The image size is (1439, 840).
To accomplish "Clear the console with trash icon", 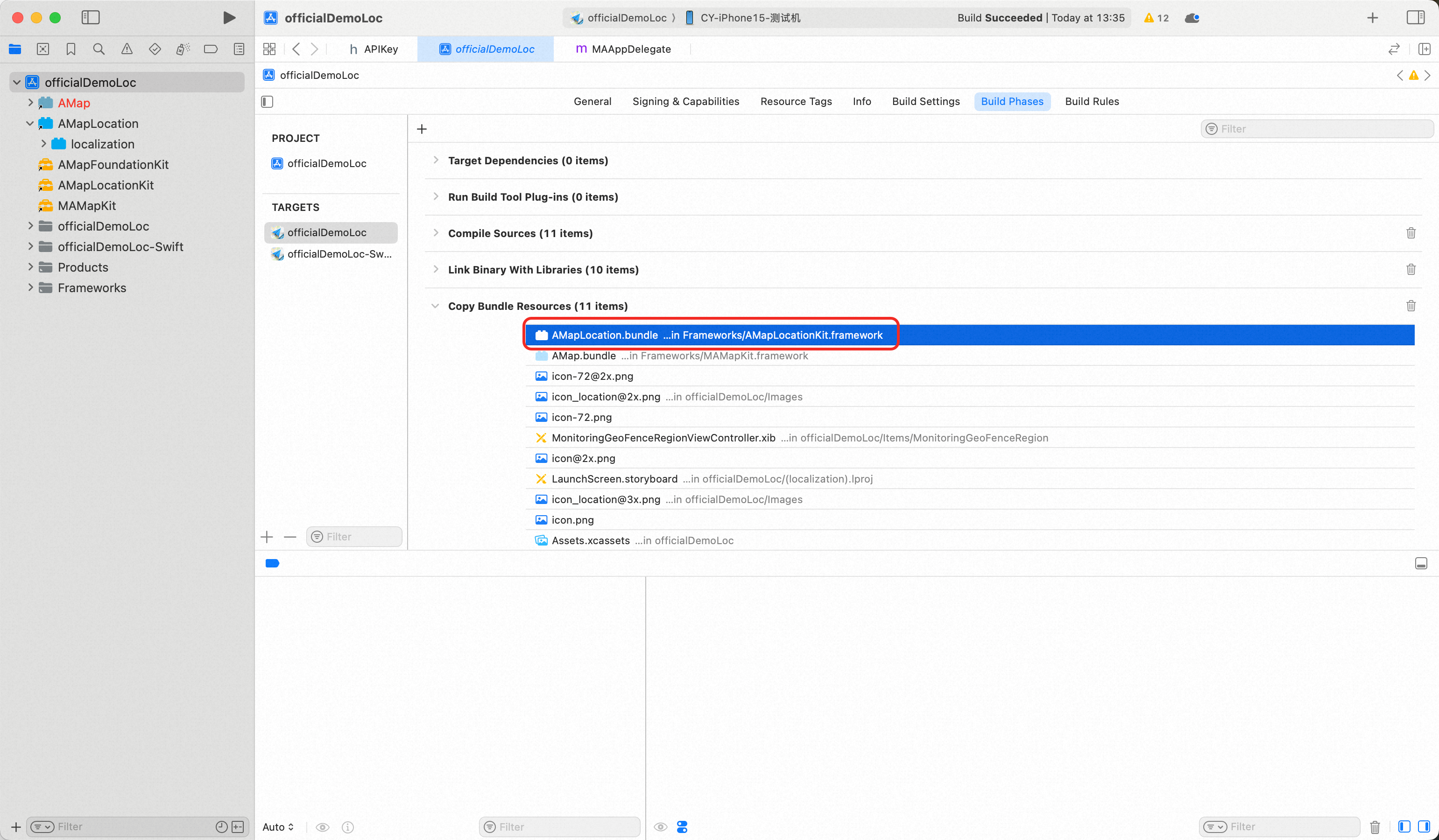I will click(x=1375, y=826).
